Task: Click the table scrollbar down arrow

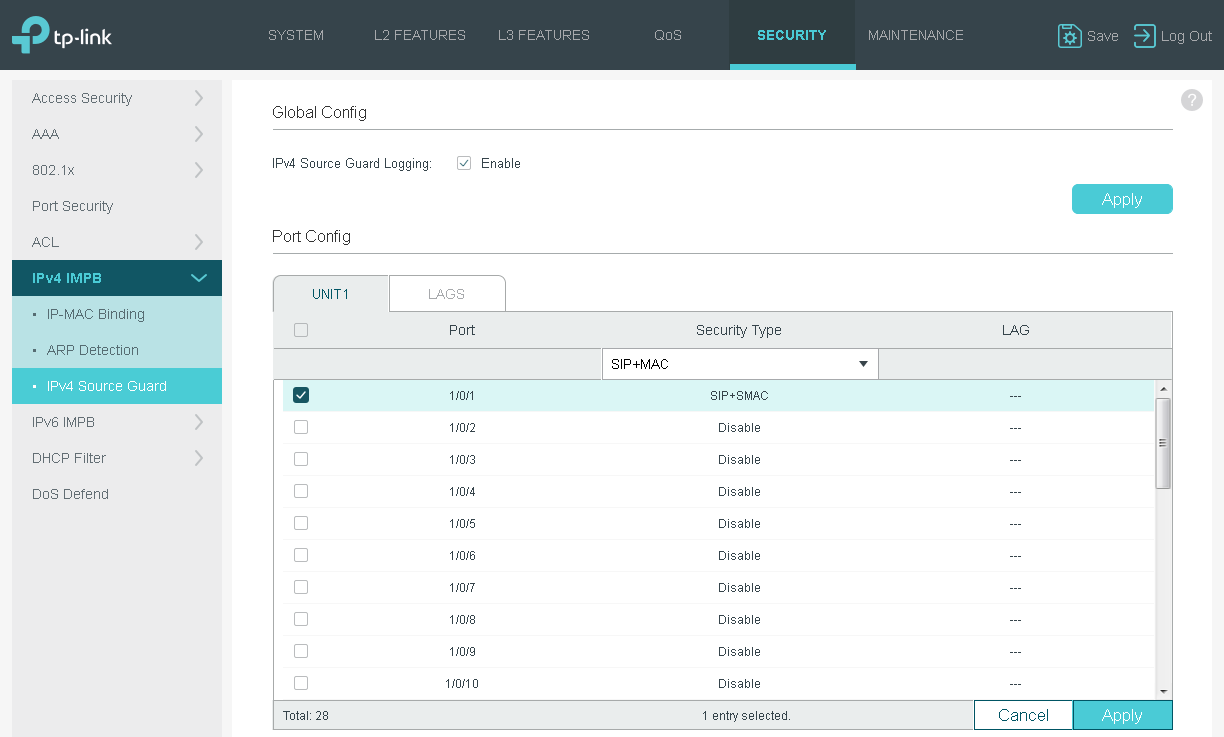Action: click(x=1163, y=691)
